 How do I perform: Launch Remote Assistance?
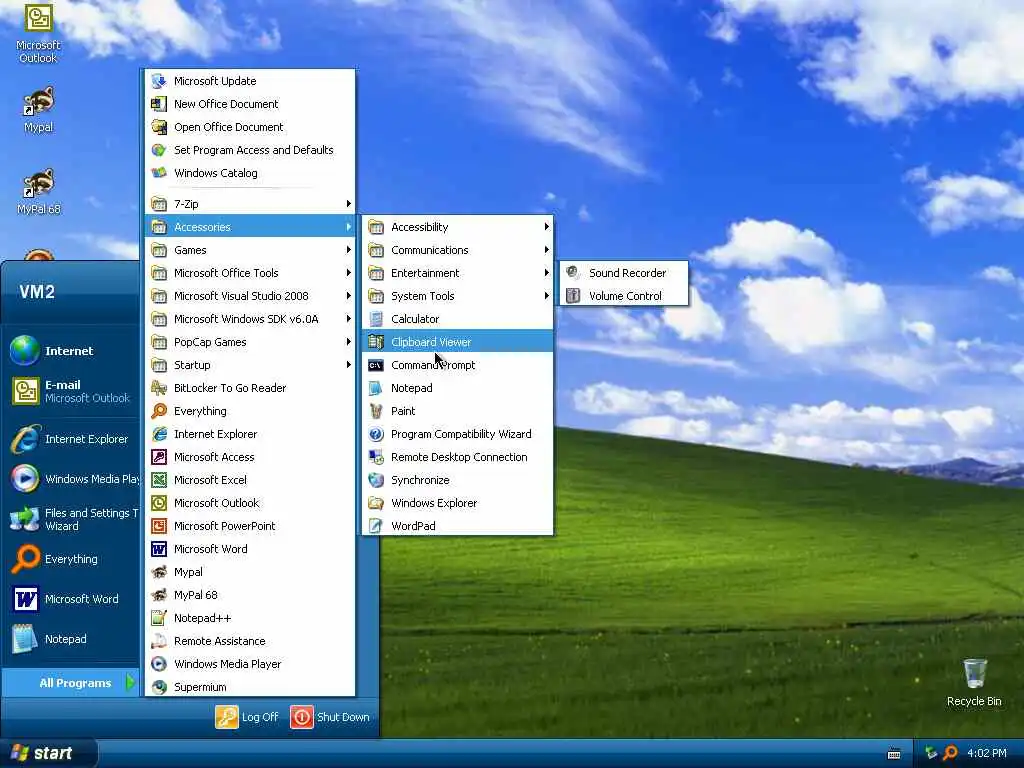coord(251,641)
